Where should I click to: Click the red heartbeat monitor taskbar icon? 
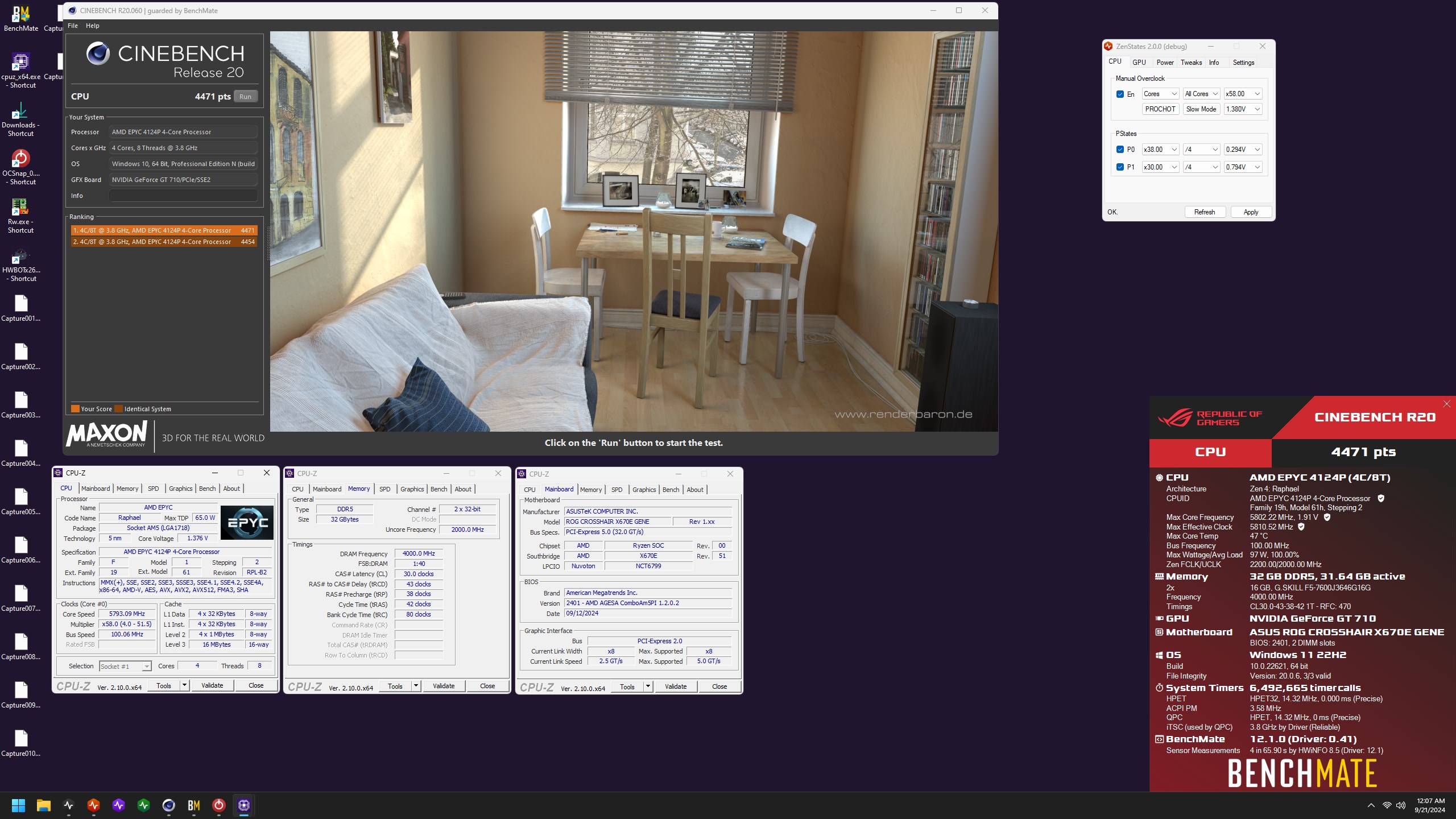click(x=93, y=805)
